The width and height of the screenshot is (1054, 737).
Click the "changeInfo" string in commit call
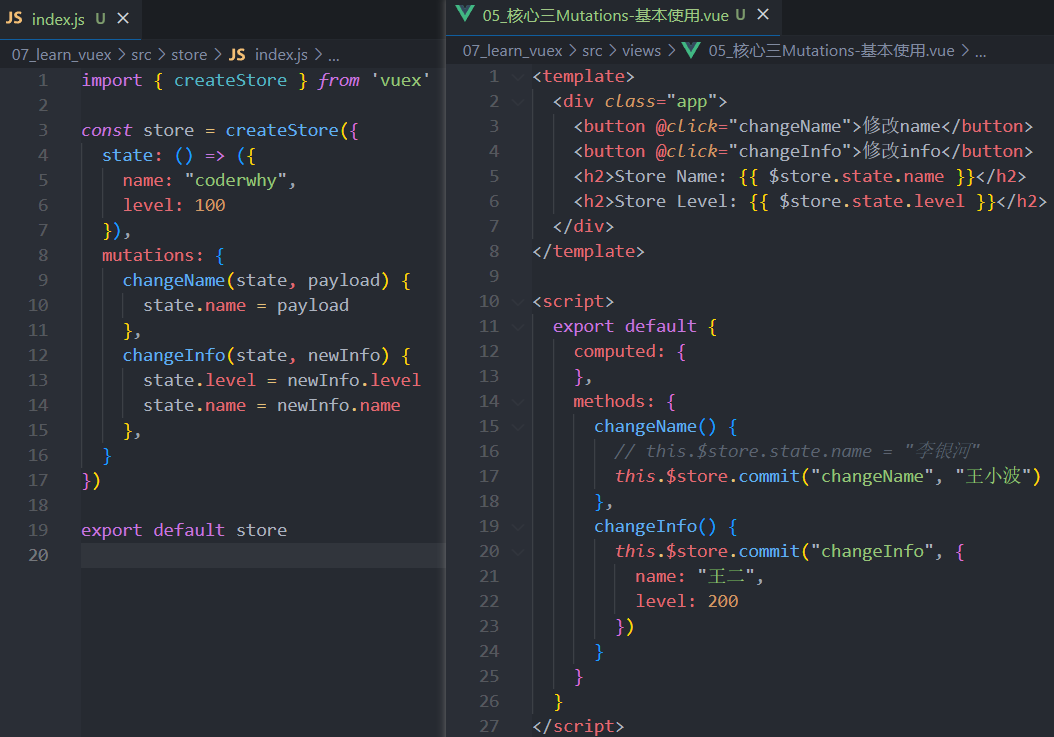click(x=872, y=551)
